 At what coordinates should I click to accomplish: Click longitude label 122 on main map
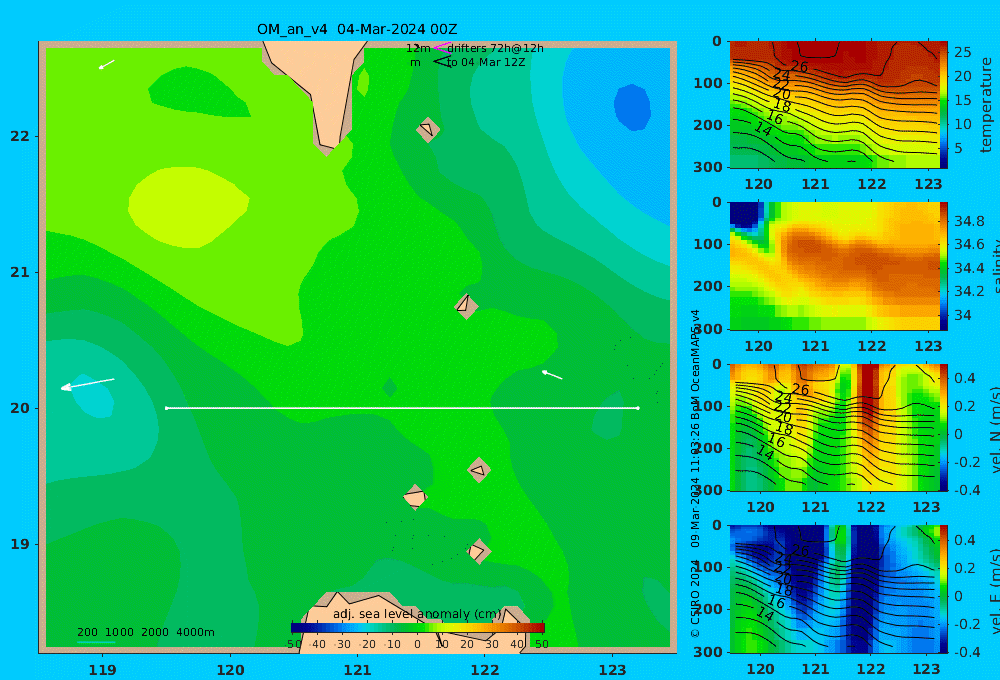click(x=485, y=670)
